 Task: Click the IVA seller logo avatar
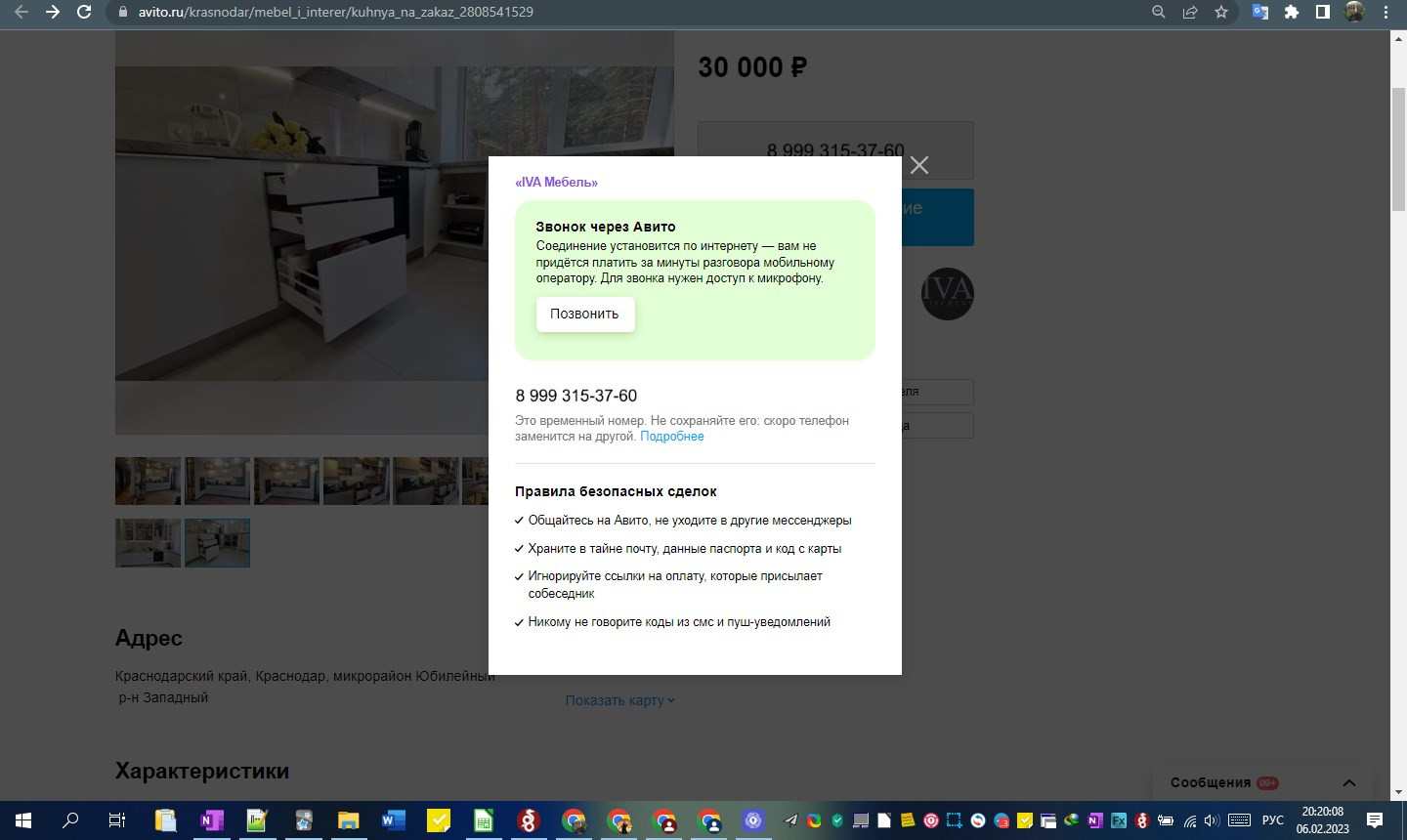[x=947, y=293]
